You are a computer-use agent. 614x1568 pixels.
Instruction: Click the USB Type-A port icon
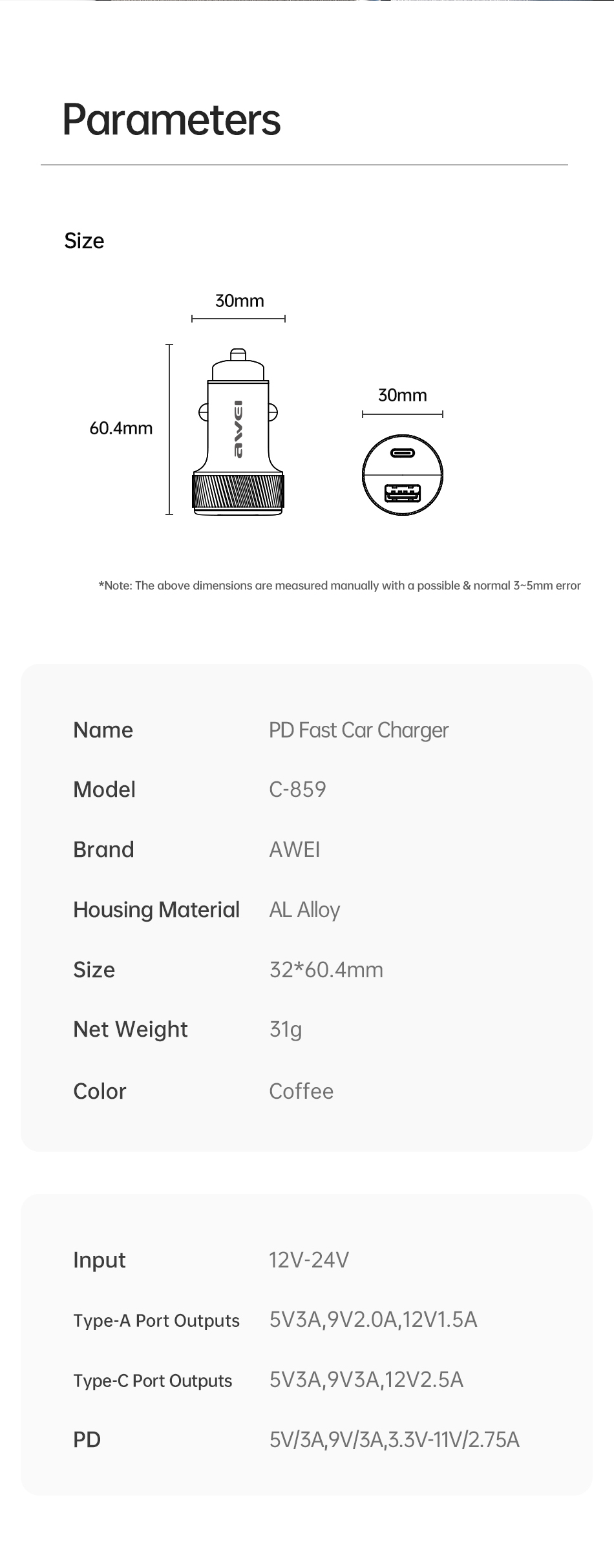click(403, 493)
